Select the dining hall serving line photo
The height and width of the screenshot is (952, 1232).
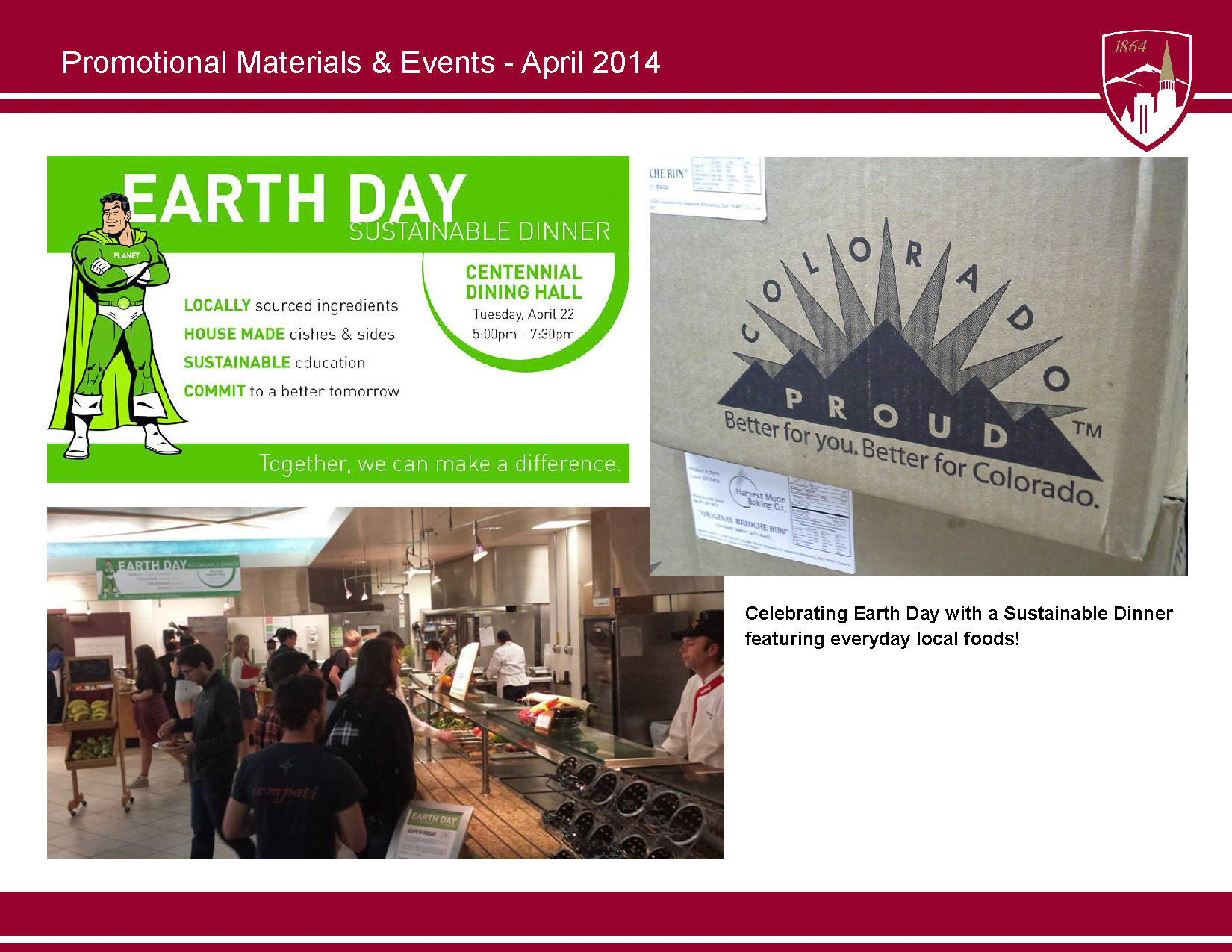point(385,682)
